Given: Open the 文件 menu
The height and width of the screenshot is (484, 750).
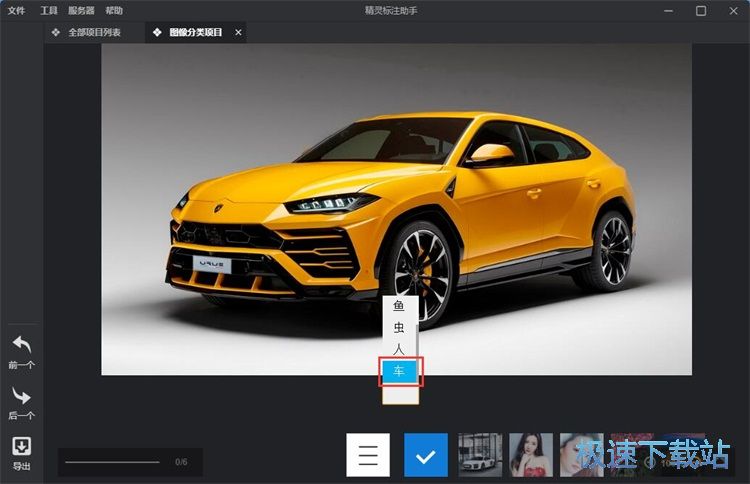Looking at the screenshot, I should pos(16,10).
